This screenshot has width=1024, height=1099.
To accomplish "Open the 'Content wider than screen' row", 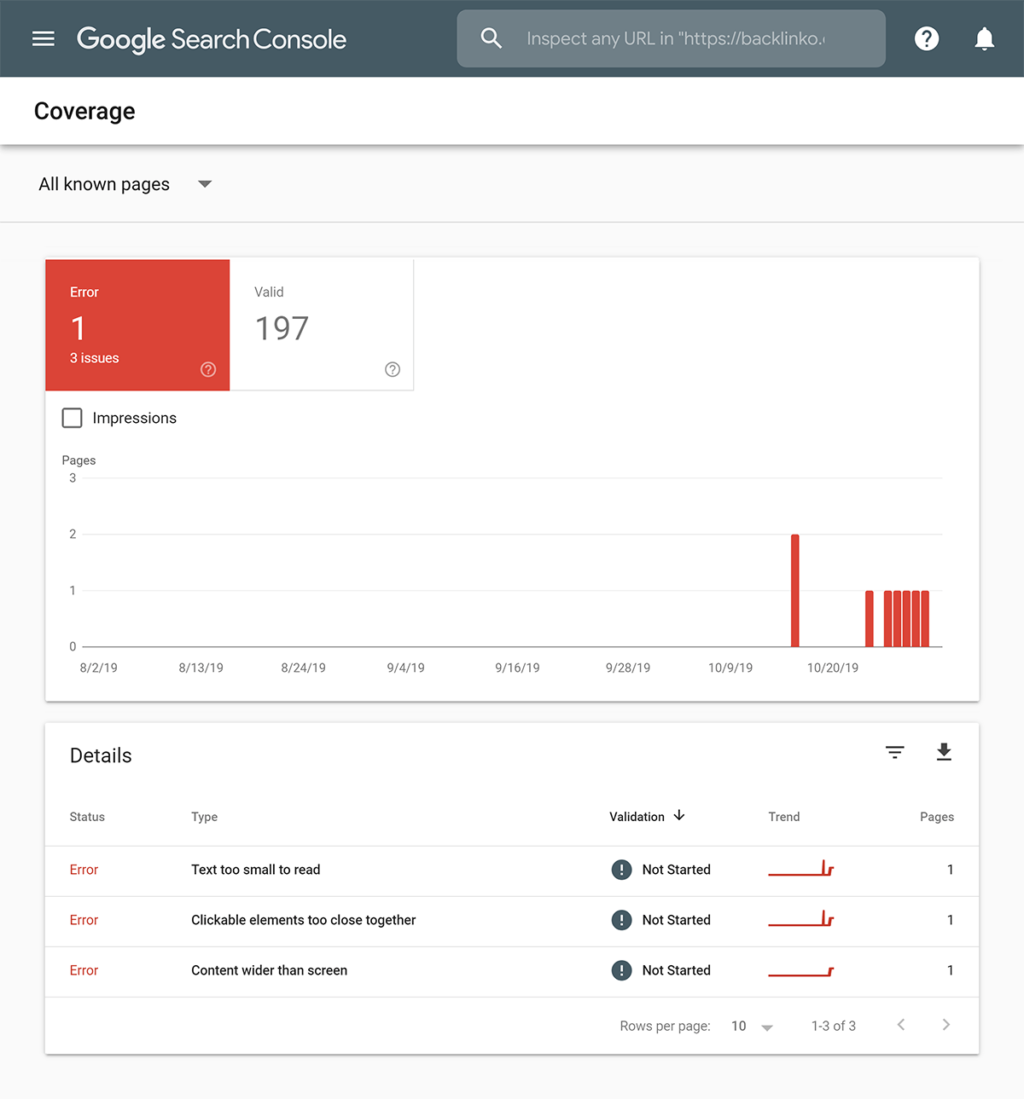I will (269, 970).
